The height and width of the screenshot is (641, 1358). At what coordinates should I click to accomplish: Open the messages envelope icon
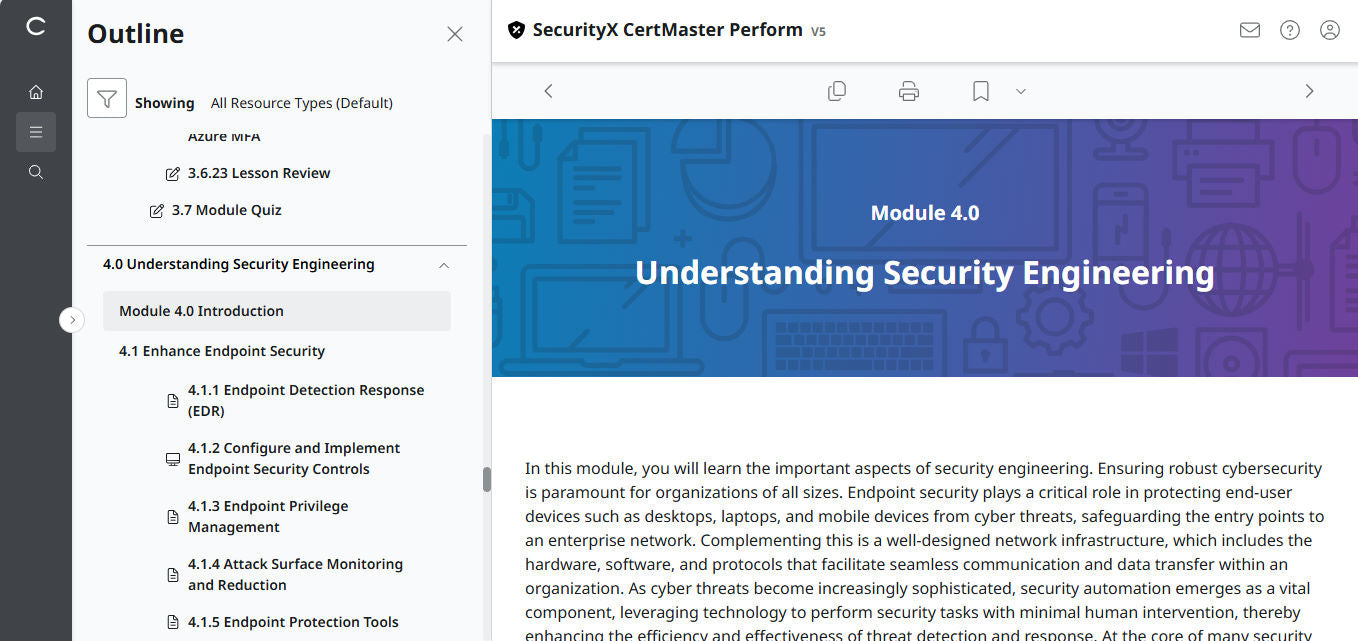[1249, 30]
